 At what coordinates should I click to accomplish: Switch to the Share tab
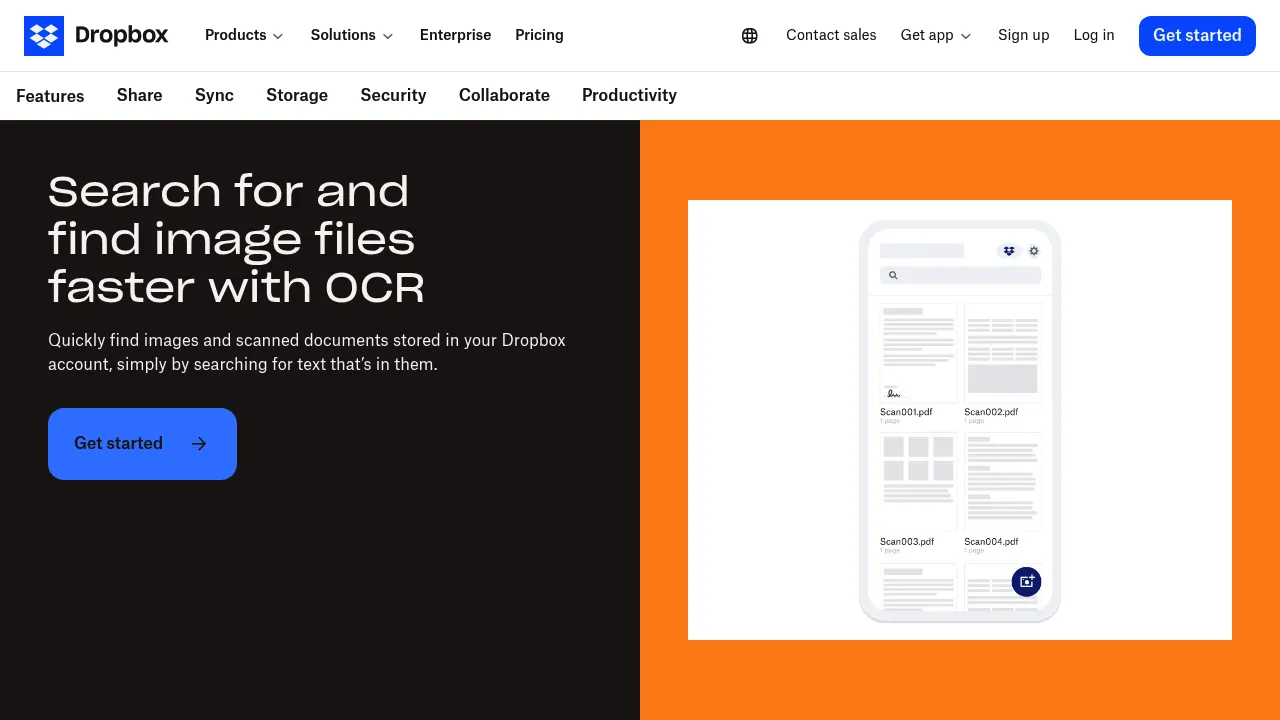tap(139, 95)
